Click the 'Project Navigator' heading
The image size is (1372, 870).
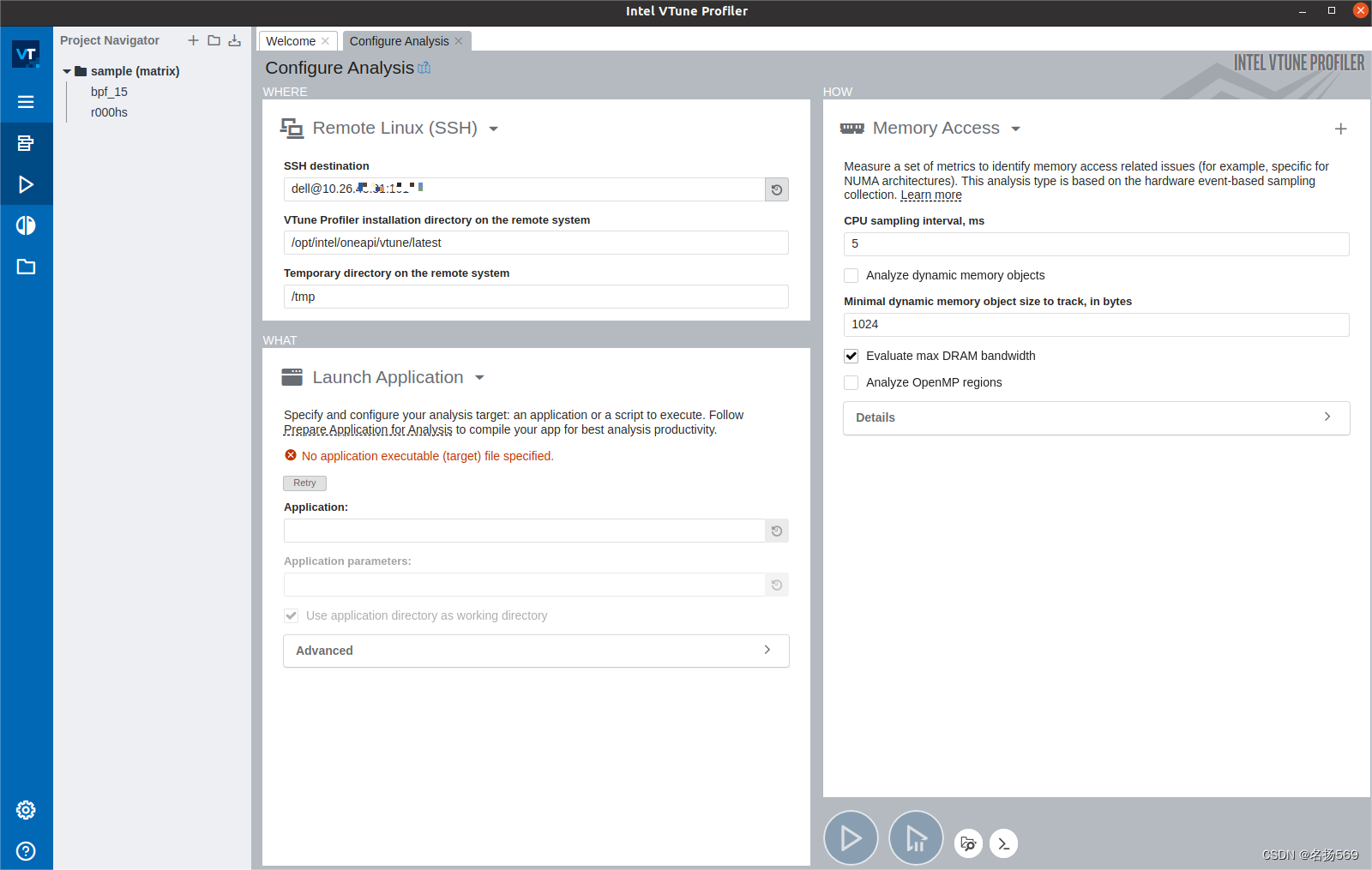coord(110,40)
